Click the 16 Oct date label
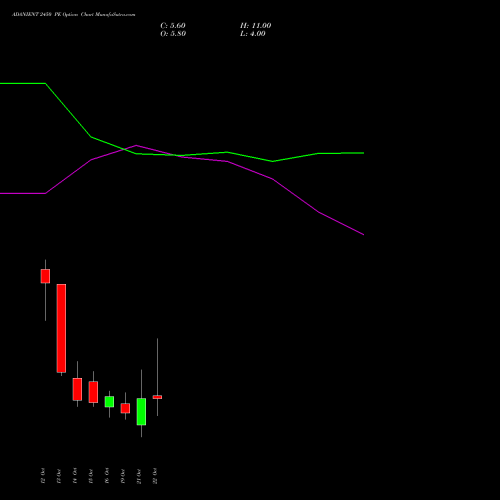500x500 pixels. 107,476
